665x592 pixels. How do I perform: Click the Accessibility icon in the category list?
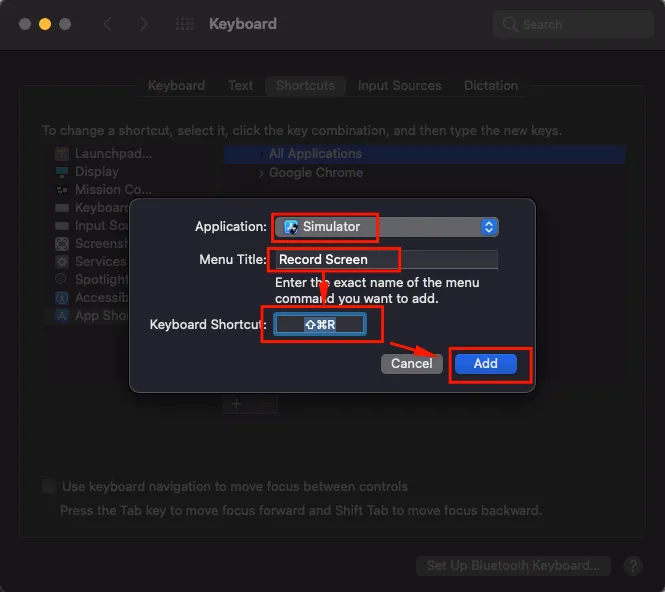[x=62, y=298]
